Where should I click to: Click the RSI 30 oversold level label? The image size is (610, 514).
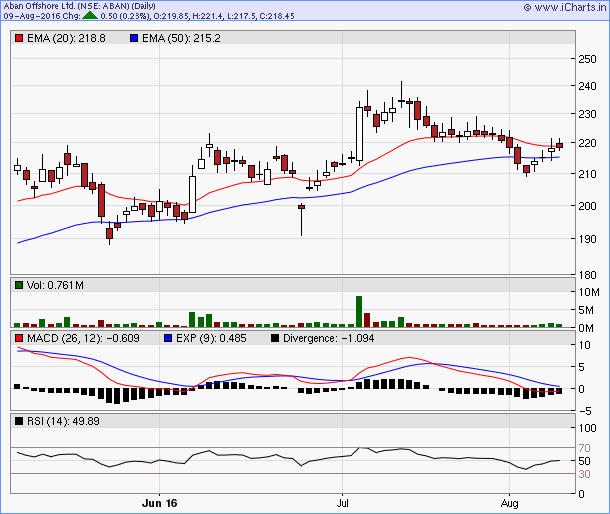point(584,474)
